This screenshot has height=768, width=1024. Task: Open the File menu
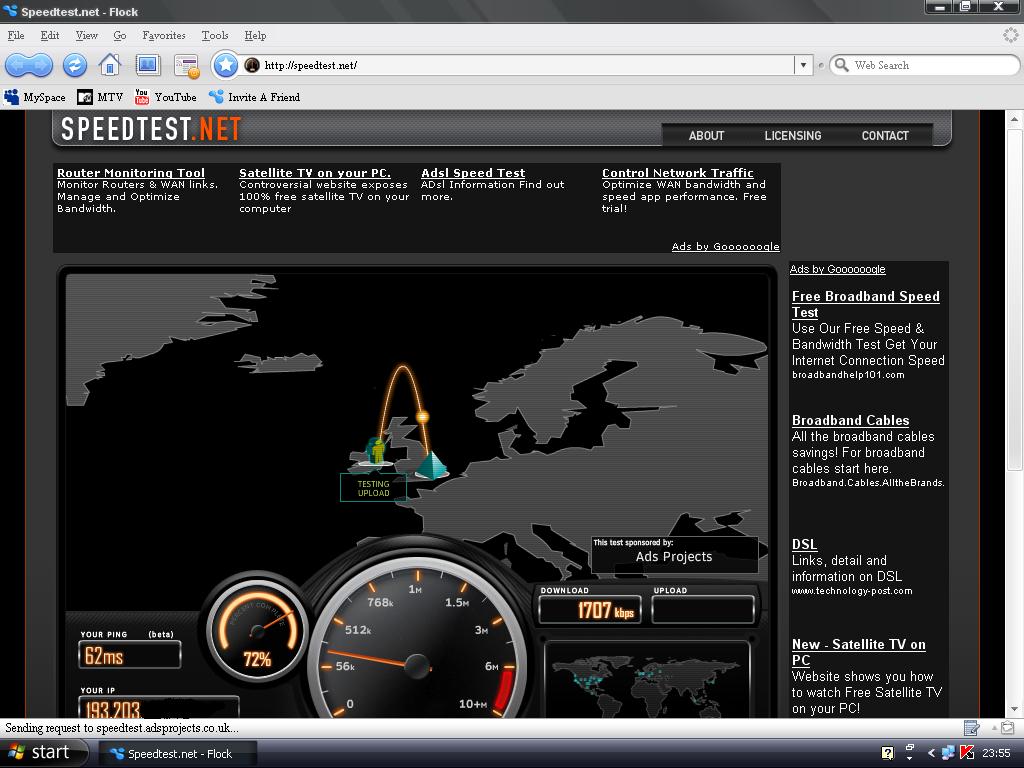pos(16,35)
